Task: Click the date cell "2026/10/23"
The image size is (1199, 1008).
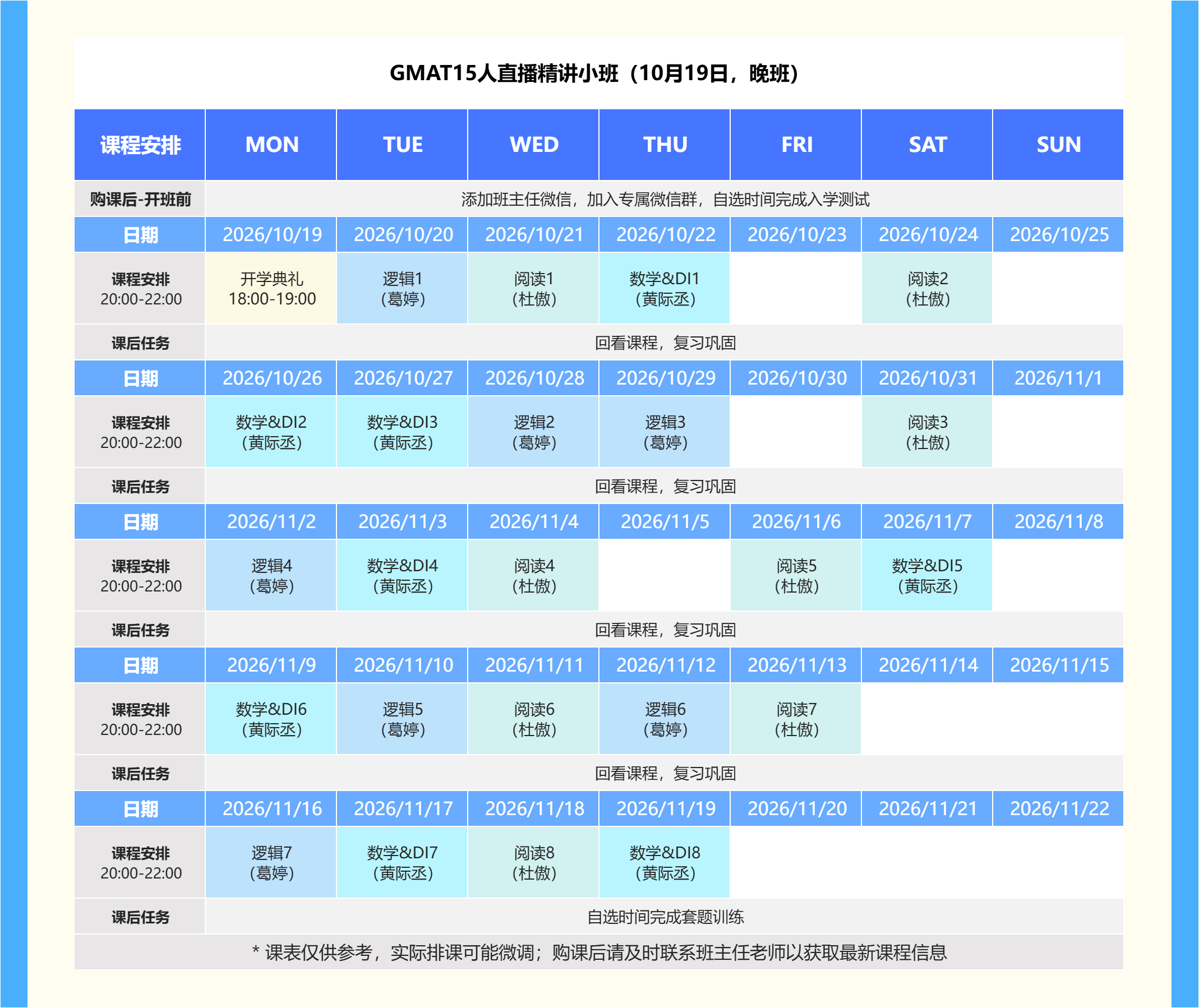Action: [x=796, y=234]
